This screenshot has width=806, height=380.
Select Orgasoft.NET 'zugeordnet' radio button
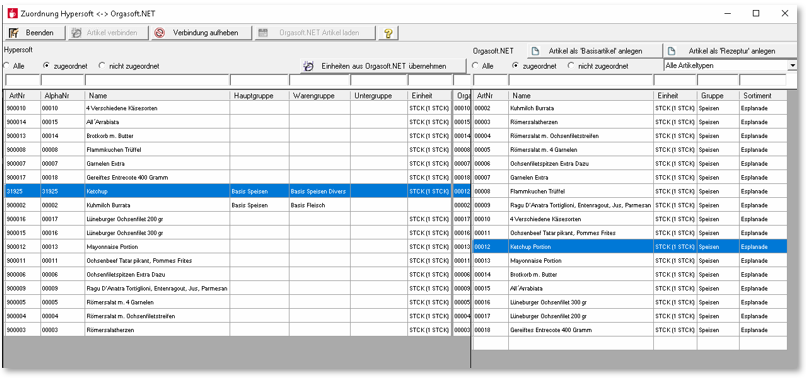(515, 66)
